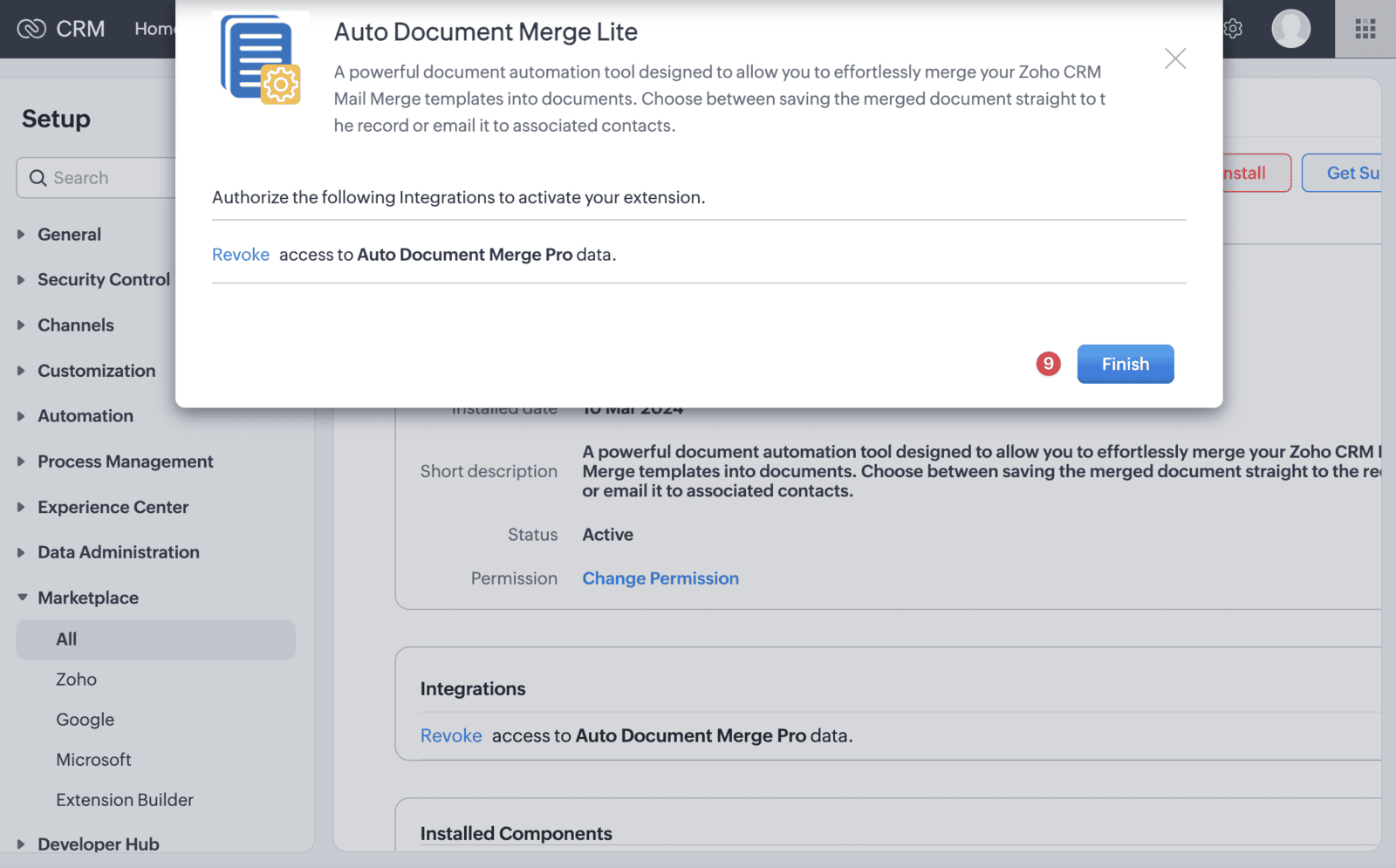Image resolution: width=1396 pixels, height=868 pixels.
Task: Click the Auto Document Merge Lite title
Action: pyautogui.click(x=486, y=32)
